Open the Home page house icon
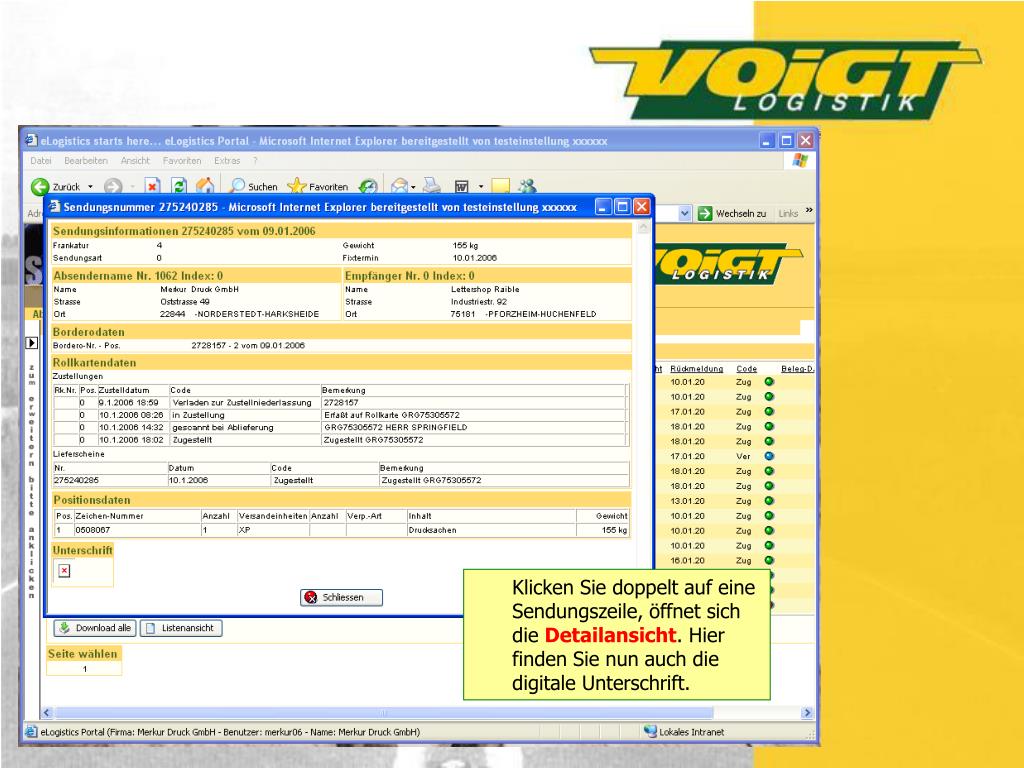Viewport: 1024px width, 768px height. (205, 186)
